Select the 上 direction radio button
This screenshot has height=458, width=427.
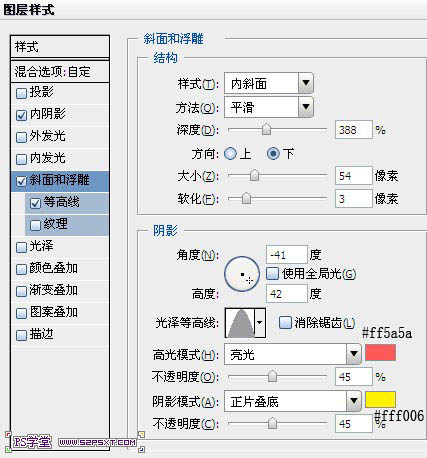[x=230, y=154]
